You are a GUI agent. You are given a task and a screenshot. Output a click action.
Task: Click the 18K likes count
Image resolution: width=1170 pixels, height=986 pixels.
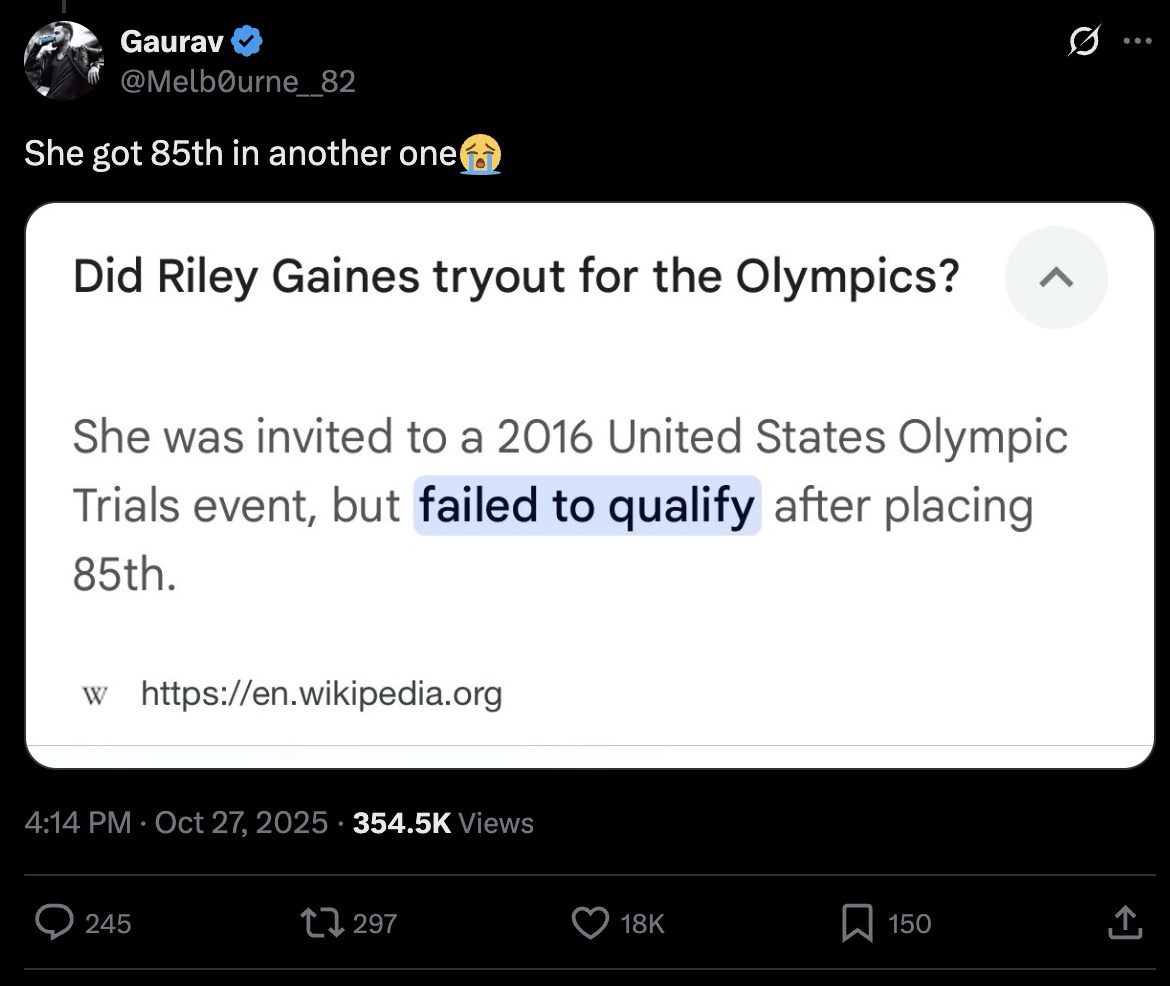tap(642, 924)
